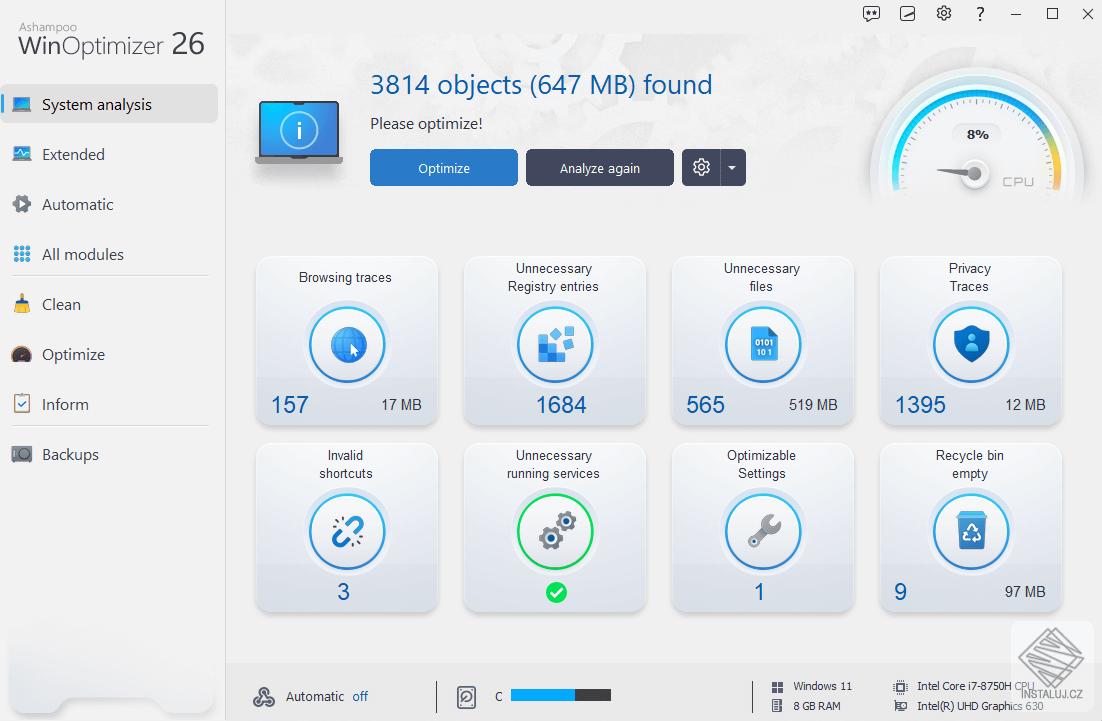Click the 8% CPU value
Screen dimensions: 1102x721
(978, 134)
